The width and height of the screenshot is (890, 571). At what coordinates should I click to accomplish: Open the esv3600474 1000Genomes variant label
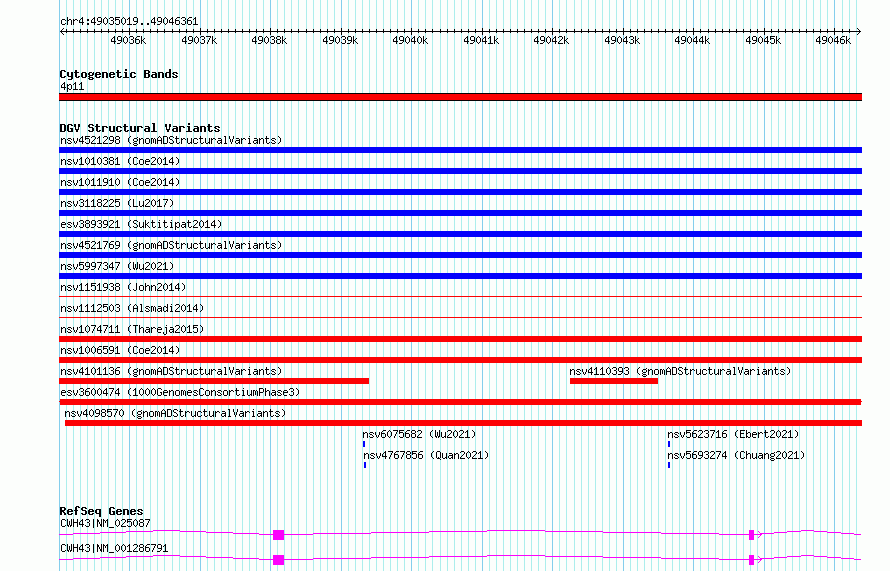pyautogui.click(x=180, y=392)
